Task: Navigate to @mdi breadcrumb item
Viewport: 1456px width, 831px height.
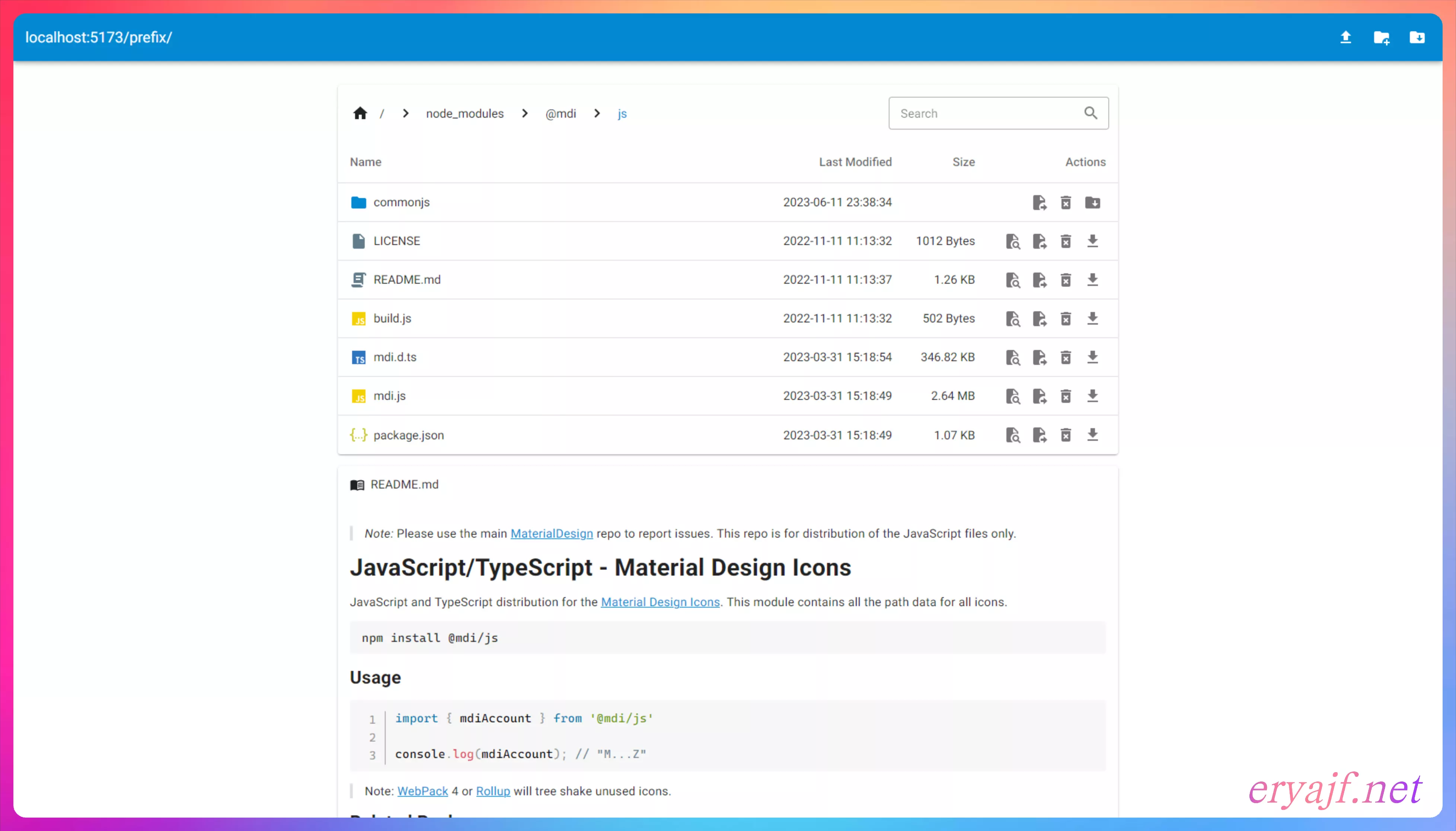Action: pos(560,114)
